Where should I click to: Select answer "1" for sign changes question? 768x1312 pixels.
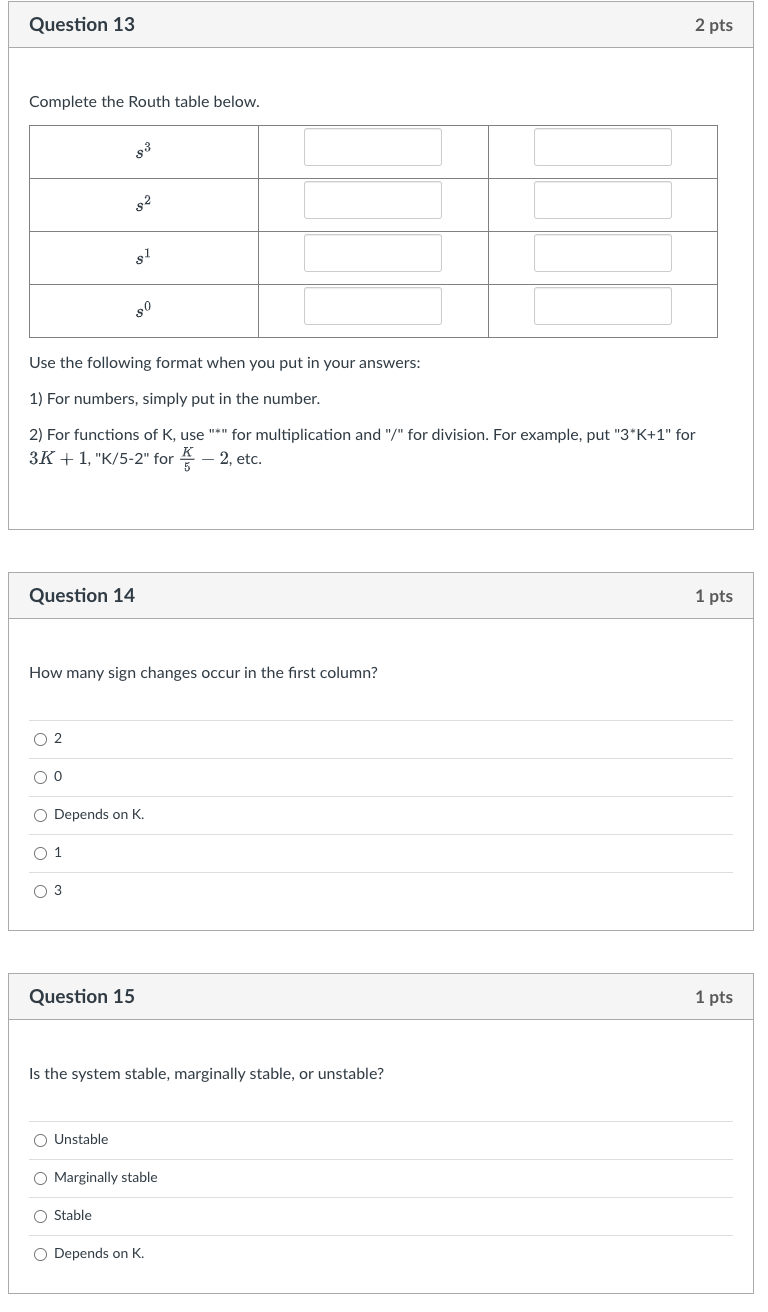click(x=40, y=853)
